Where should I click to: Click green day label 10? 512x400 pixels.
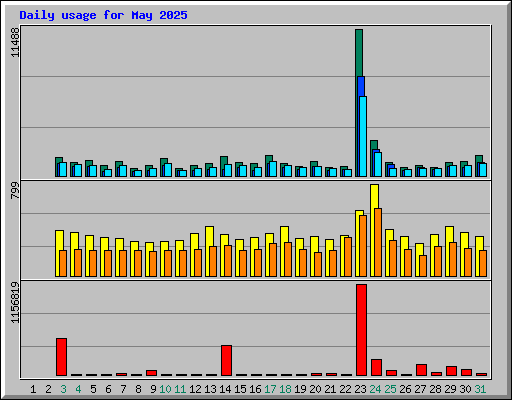tap(165, 389)
